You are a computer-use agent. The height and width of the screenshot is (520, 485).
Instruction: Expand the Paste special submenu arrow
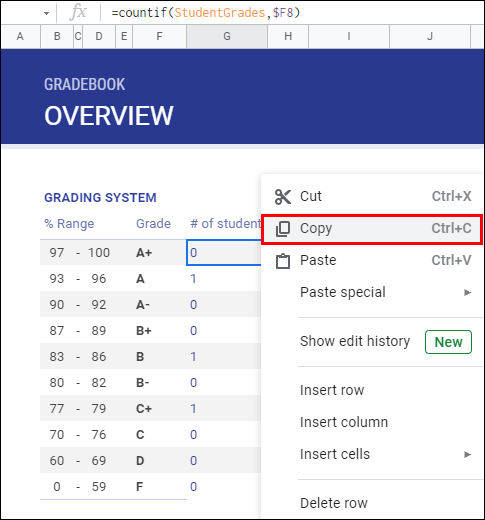(x=468, y=292)
